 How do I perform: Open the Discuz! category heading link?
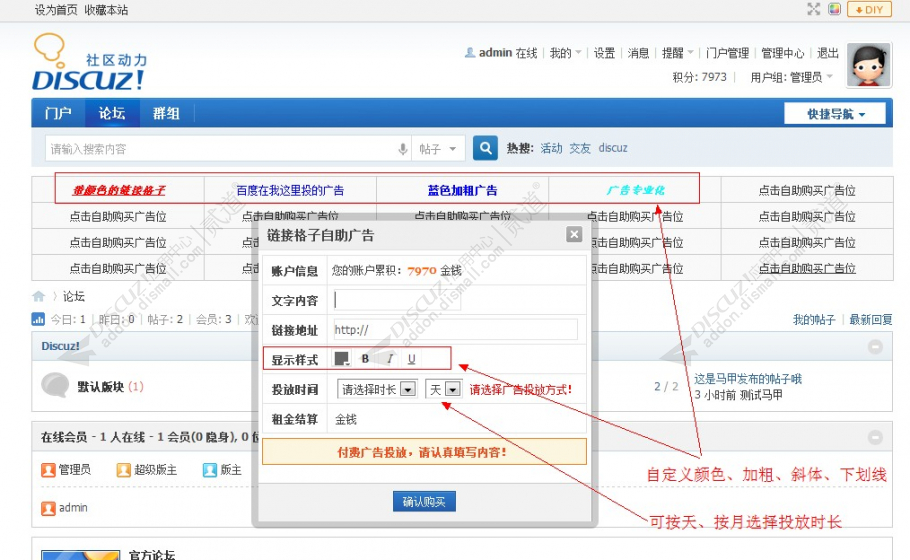pyautogui.click(x=60, y=346)
